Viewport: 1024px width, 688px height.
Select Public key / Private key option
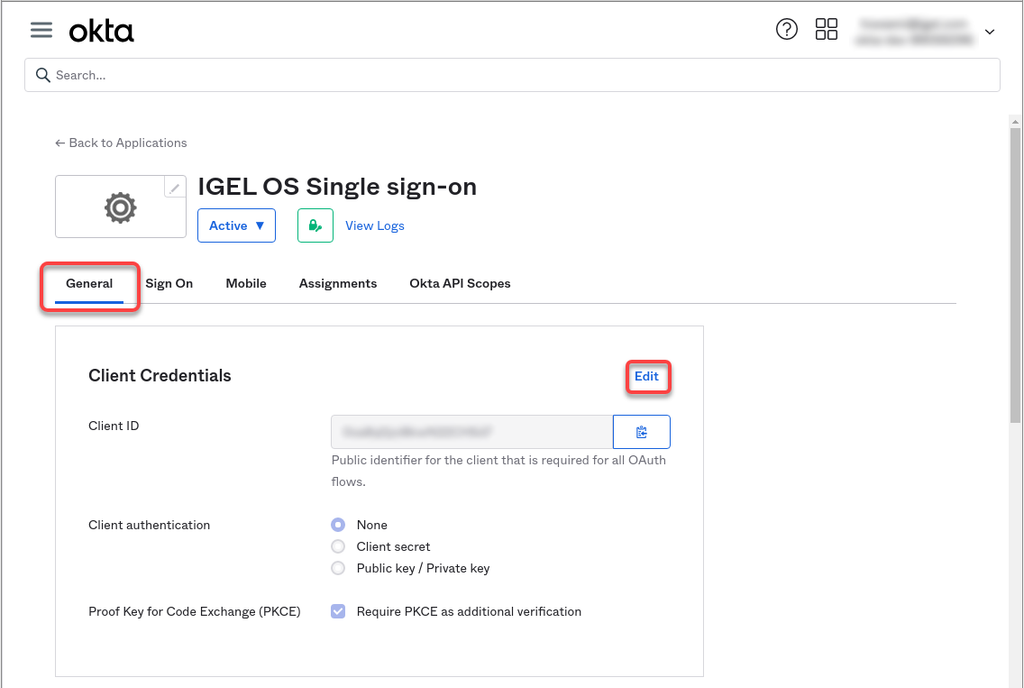tap(338, 568)
